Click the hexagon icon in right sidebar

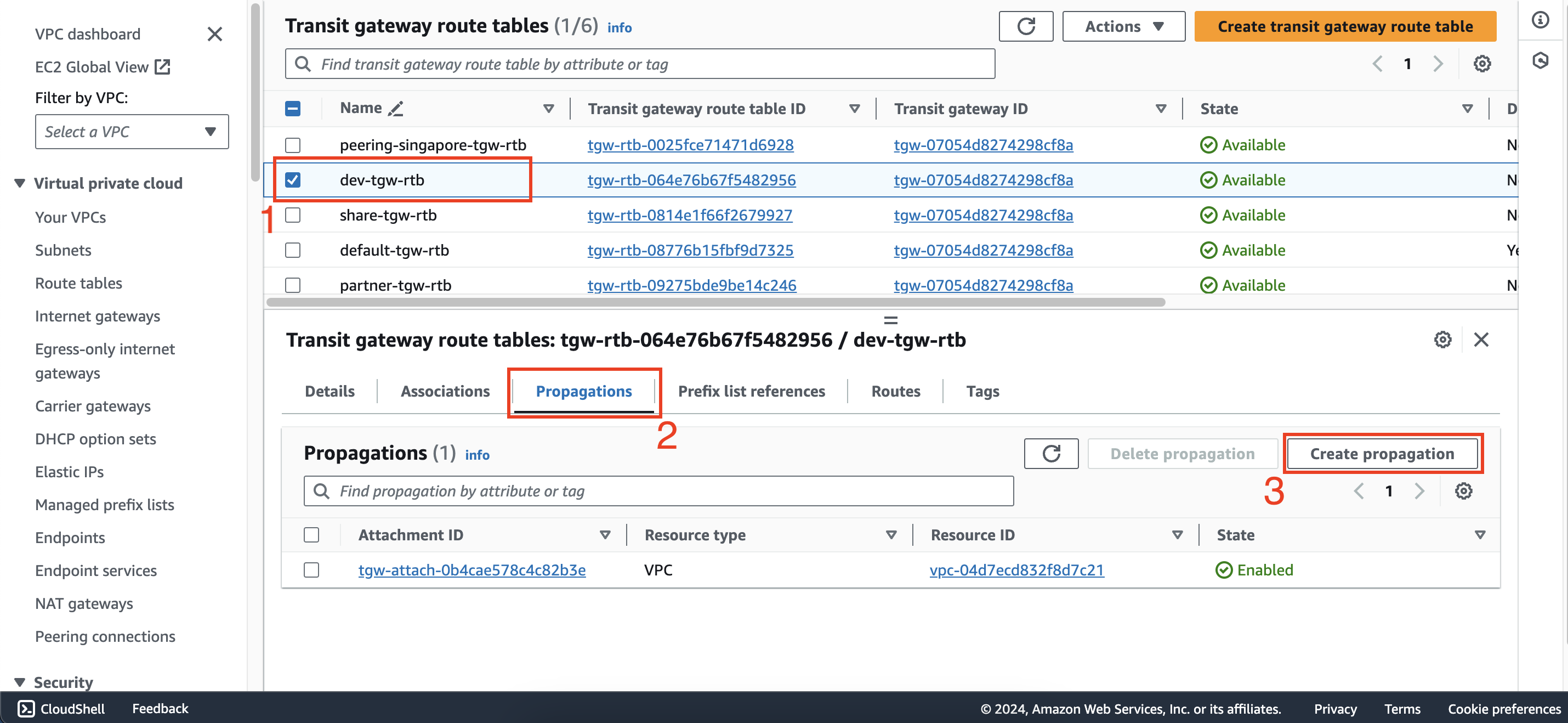[x=1541, y=60]
